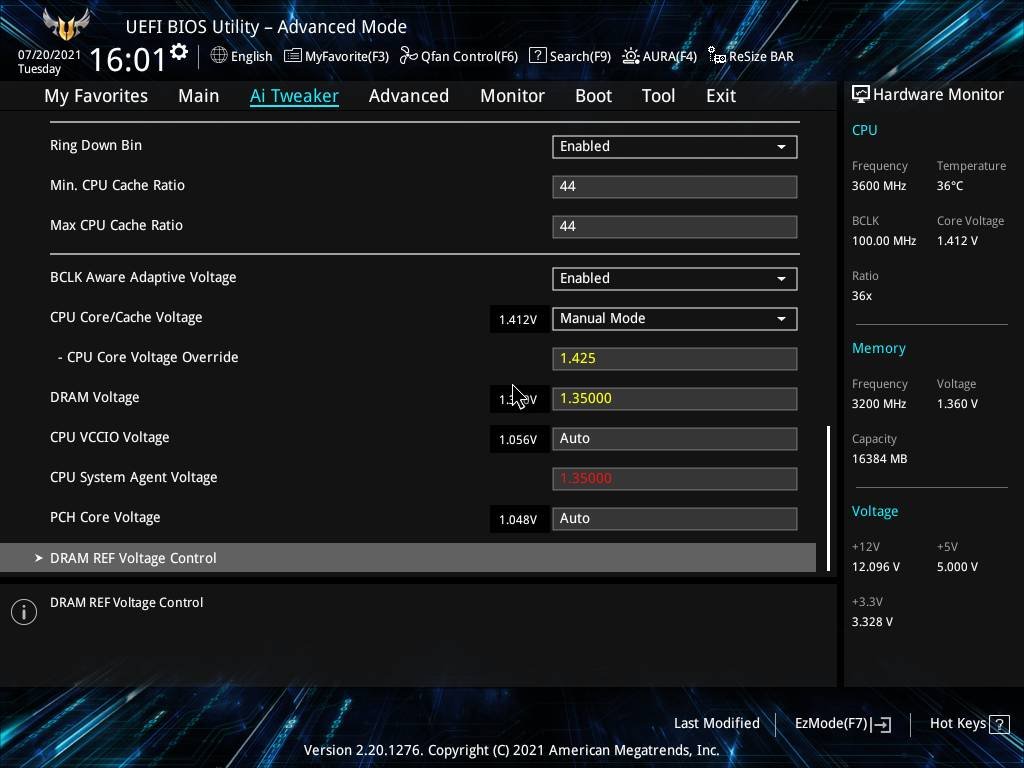Click the CPU Core Voltage Override field
Image resolution: width=1024 pixels, height=768 pixels.
pyautogui.click(x=674, y=358)
